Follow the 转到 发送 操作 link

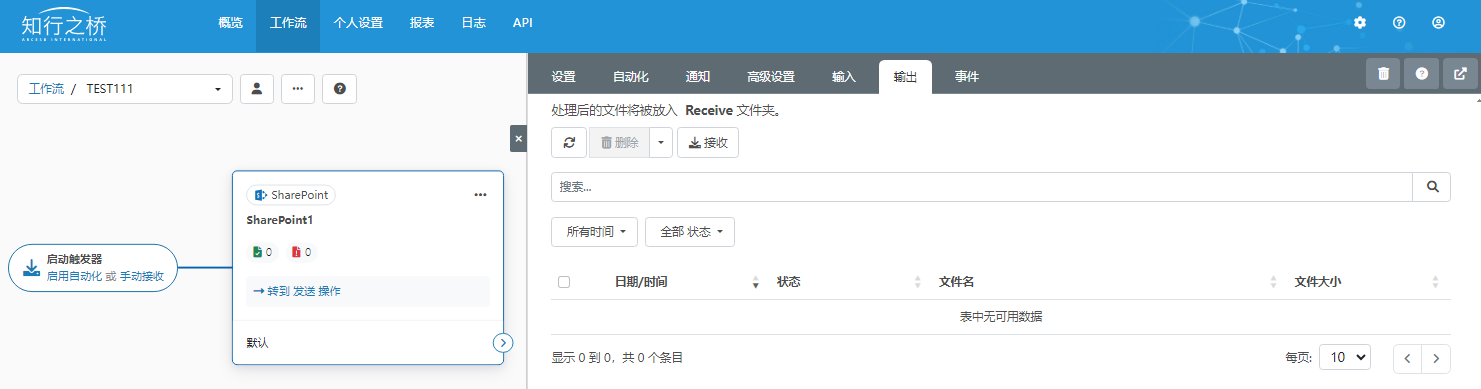(297, 291)
